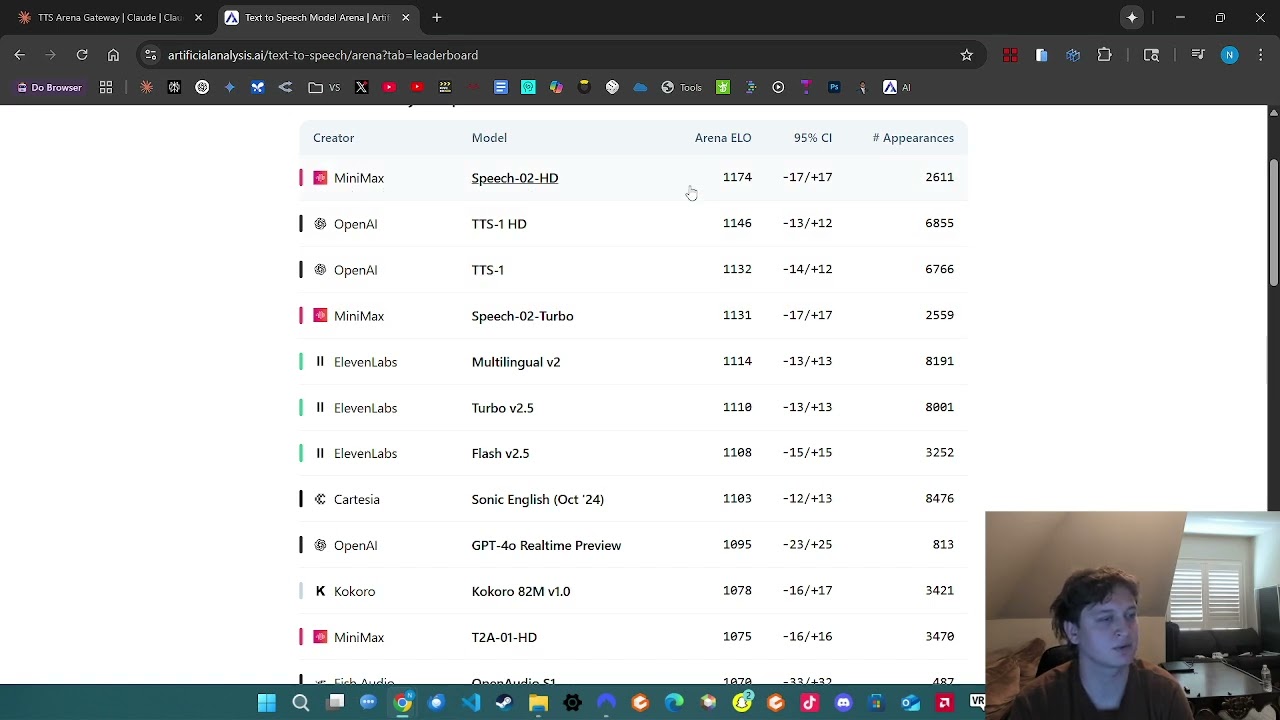Select Sonic English (Oct '24) model

pos(538,499)
